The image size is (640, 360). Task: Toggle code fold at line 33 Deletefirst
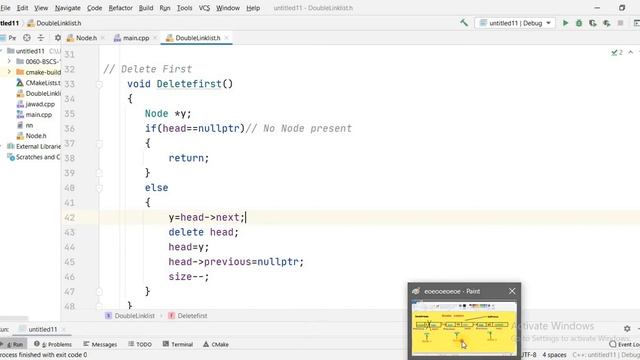(99, 84)
